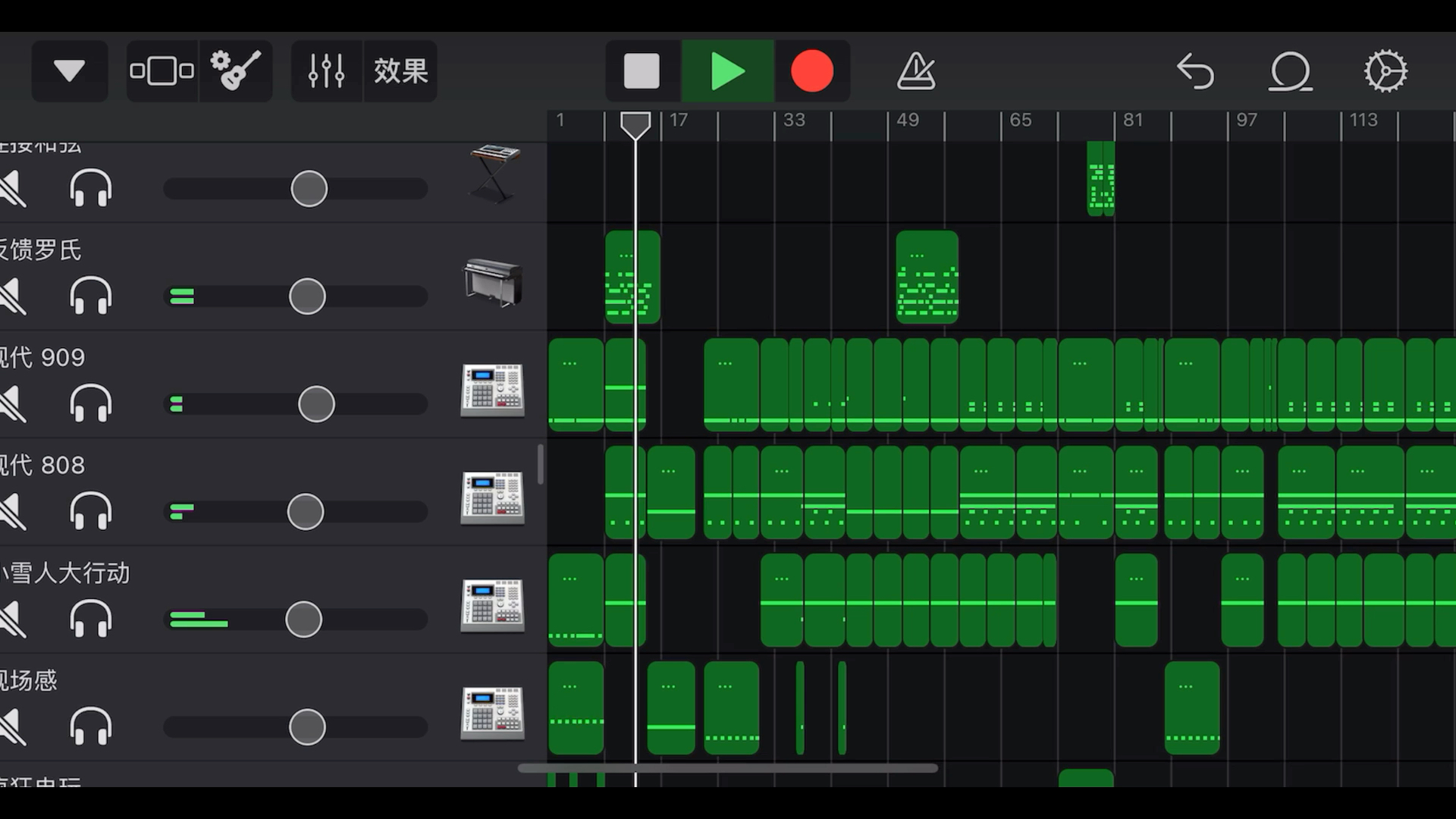Mute the top keyboard track

pos(12,189)
